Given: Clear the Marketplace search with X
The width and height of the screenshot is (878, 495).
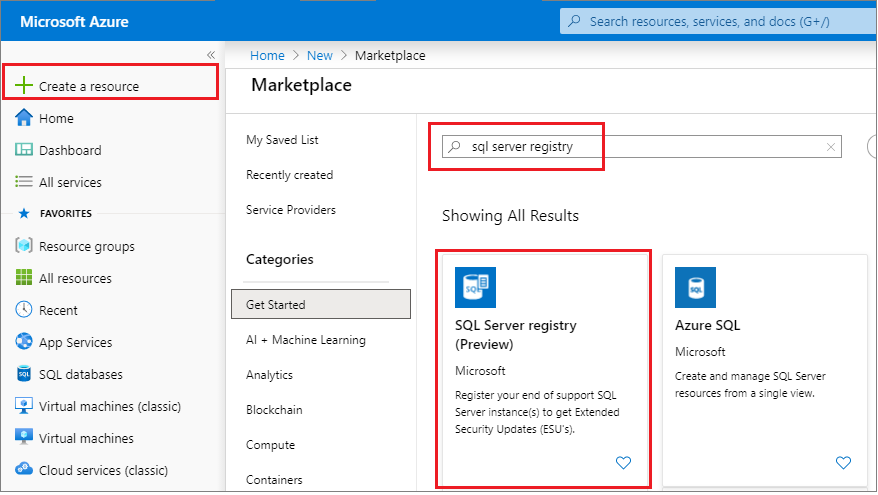Looking at the screenshot, I should pyautogui.click(x=830, y=147).
